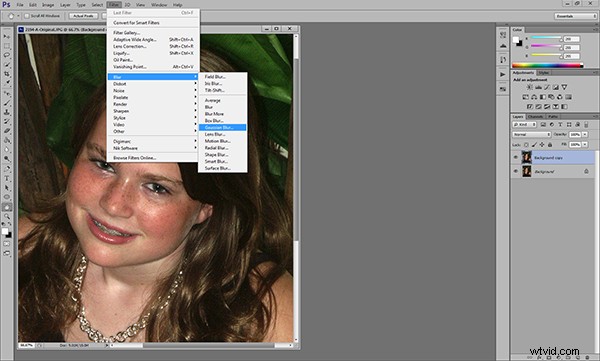
Task: Select the Lasso tool
Action: pyautogui.click(x=7, y=55)
